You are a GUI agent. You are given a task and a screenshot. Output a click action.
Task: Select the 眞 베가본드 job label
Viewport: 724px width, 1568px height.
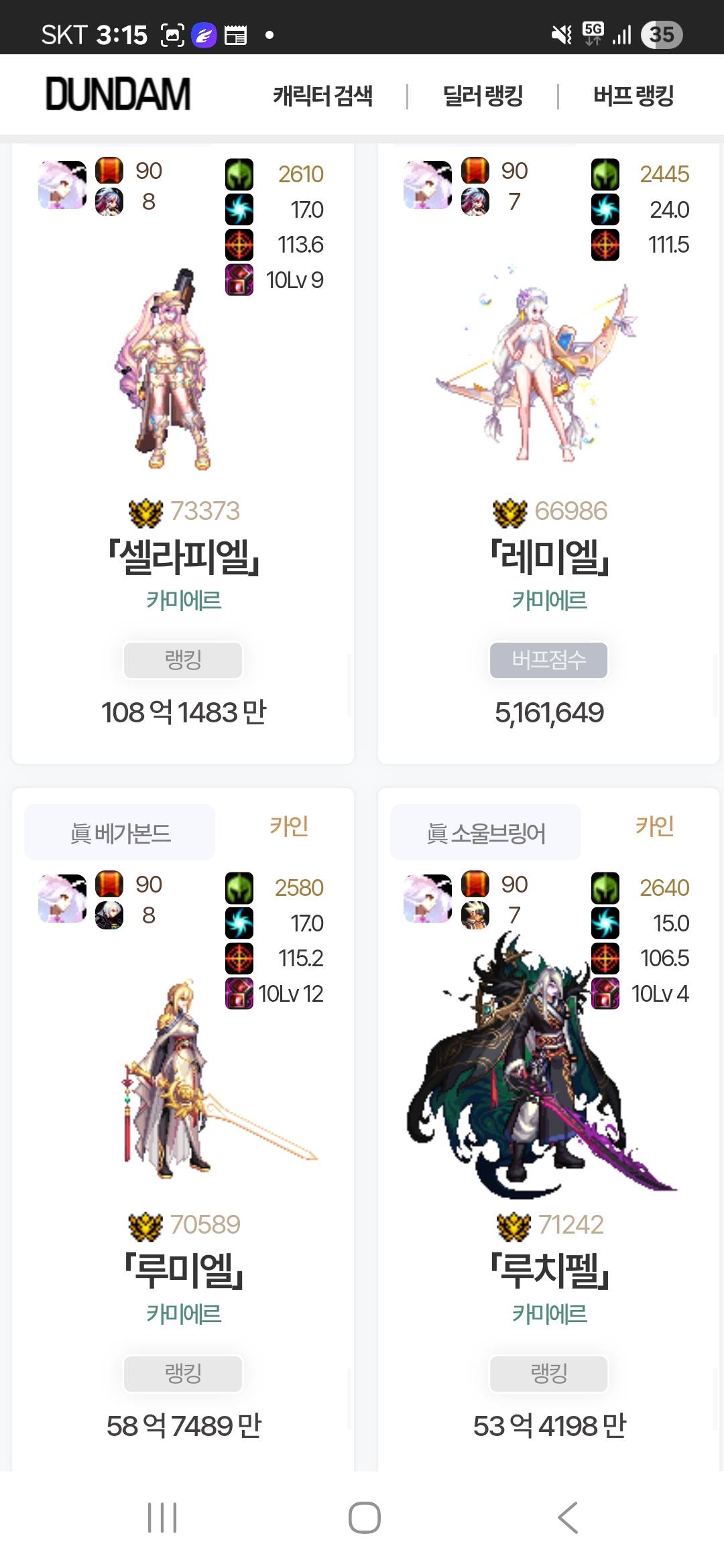click(120, 833)
